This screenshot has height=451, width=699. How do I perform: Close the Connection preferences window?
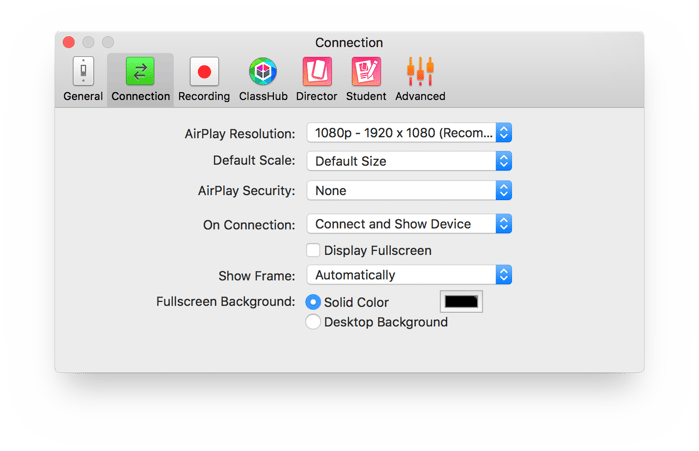tap(69, 42)
